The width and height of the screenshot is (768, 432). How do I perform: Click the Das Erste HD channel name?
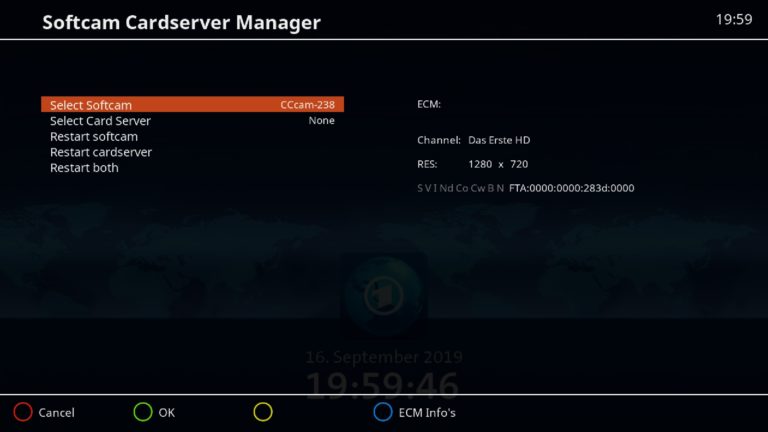coord(499,140)
